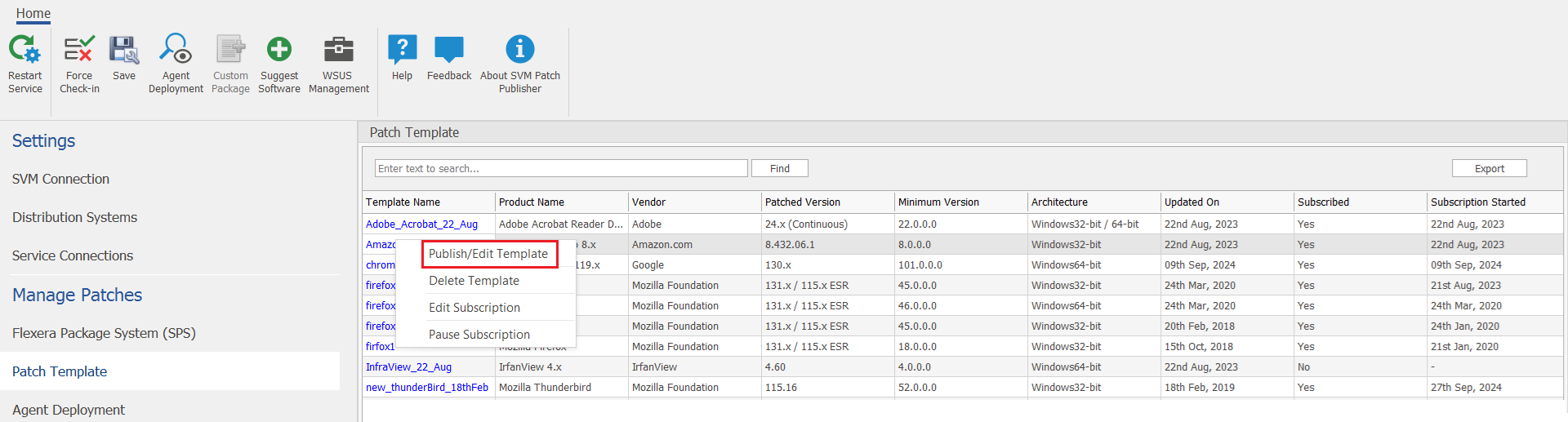Click the Google vendor cell
The height and width of the screenshot is (422, 1568).
point(694,264)
